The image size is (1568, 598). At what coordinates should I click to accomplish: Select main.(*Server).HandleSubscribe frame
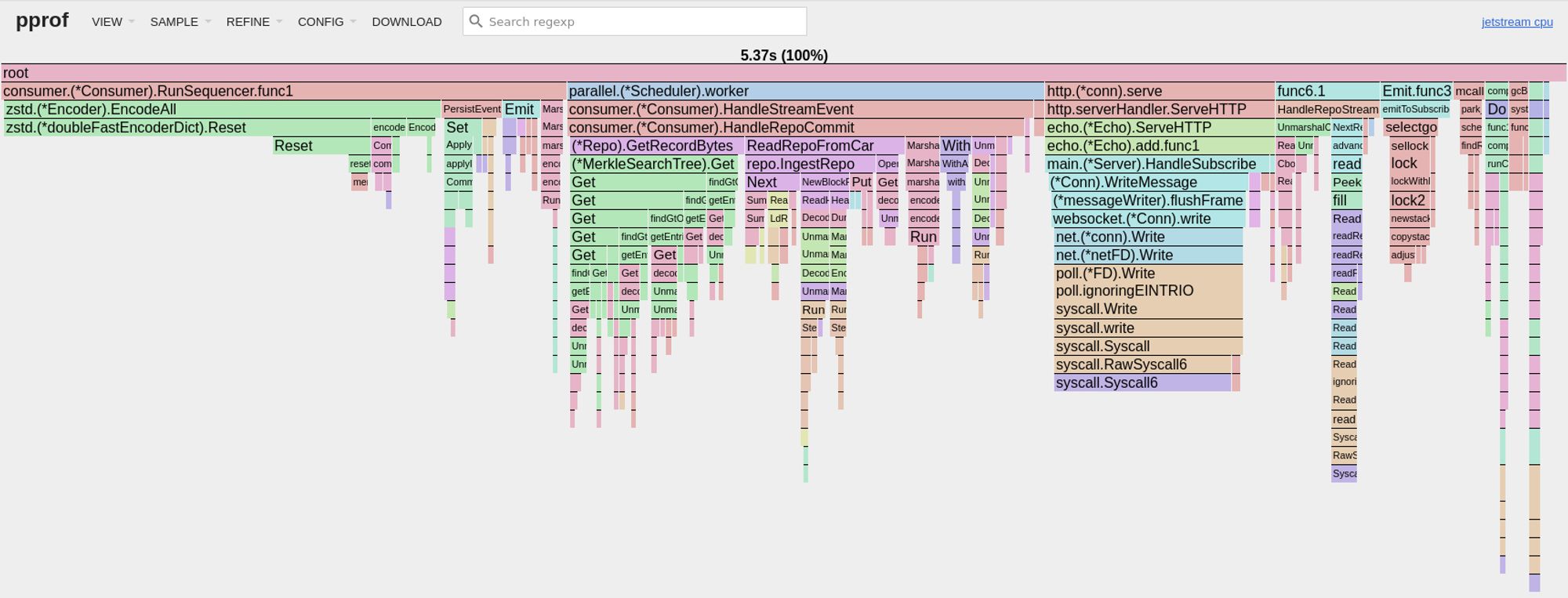click(x=1158, y=164)
